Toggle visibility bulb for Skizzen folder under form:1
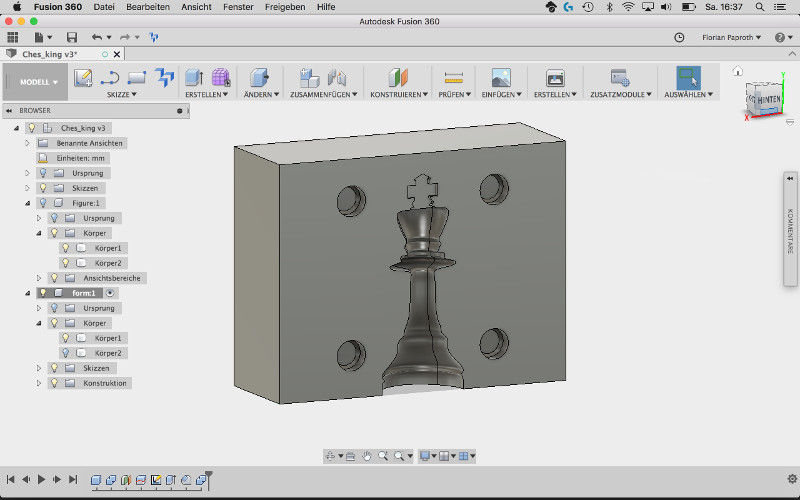The height and width of the screenshot is (500, 800). coord(54,368)
